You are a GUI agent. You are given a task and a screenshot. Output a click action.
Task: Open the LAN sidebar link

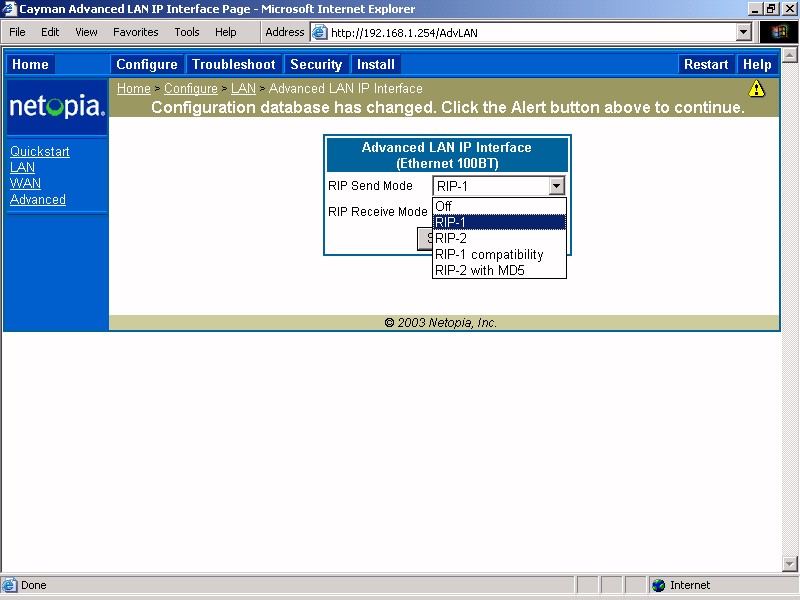(x=22, y=167)
